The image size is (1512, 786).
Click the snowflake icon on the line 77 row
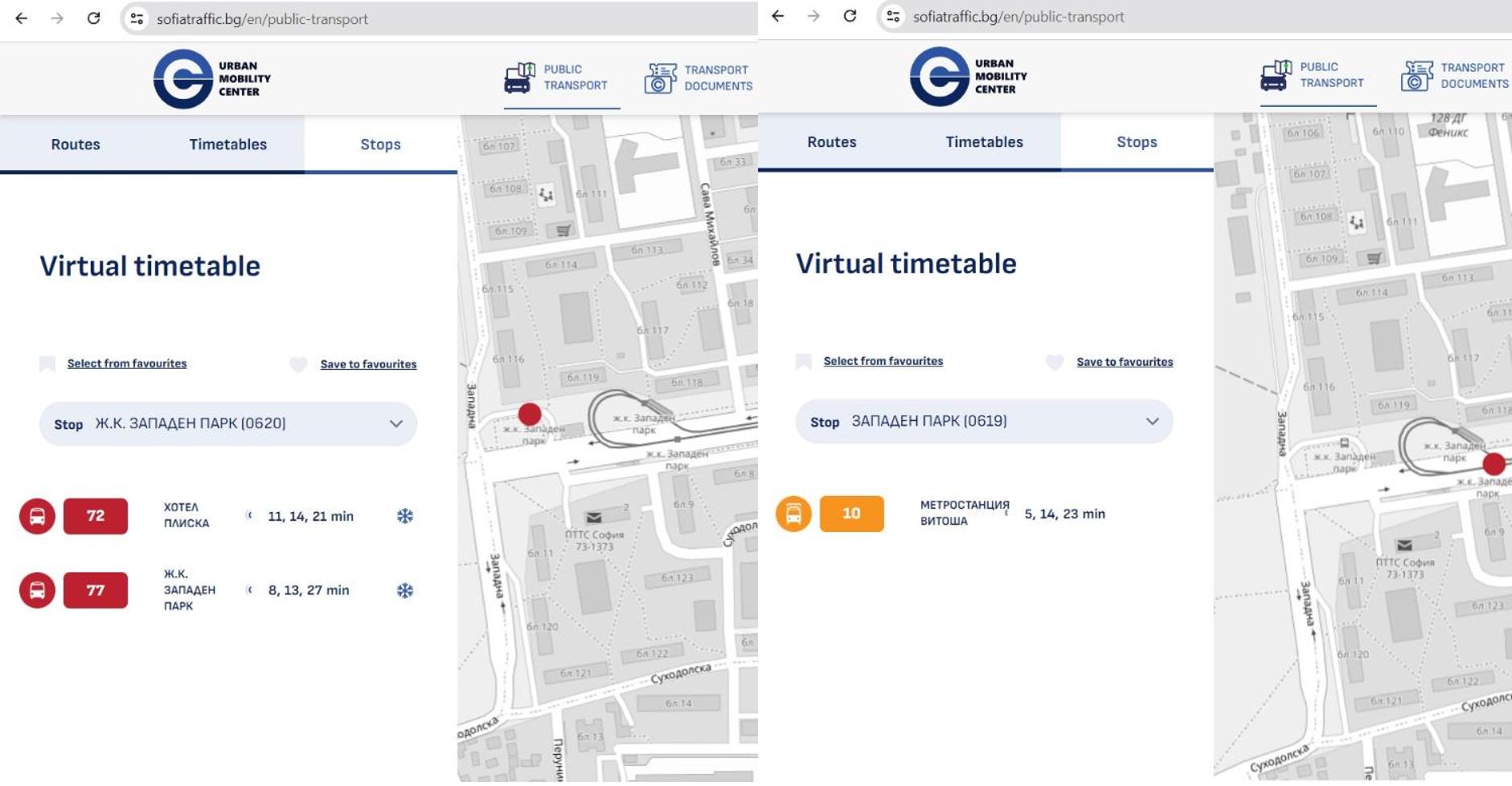pos(405,591)
